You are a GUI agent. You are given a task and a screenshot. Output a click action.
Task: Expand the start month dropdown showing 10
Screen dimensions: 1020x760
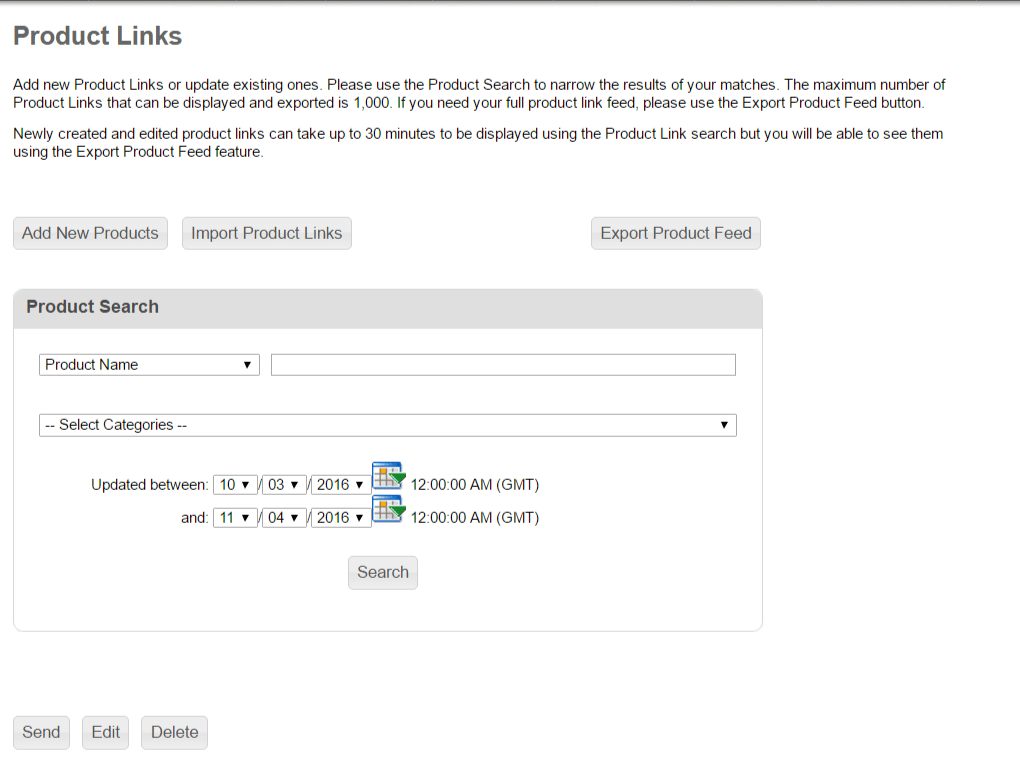[x=235, y=485]
